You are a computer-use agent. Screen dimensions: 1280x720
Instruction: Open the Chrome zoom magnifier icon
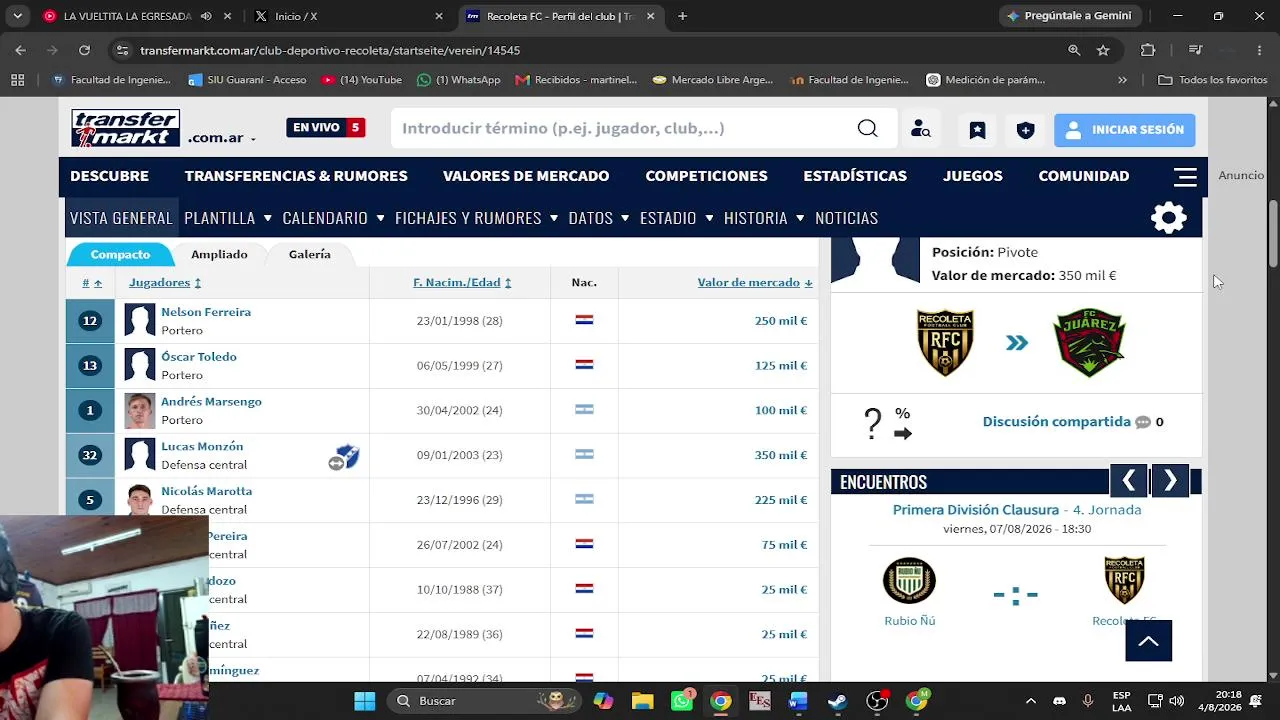click(1074, 50)
